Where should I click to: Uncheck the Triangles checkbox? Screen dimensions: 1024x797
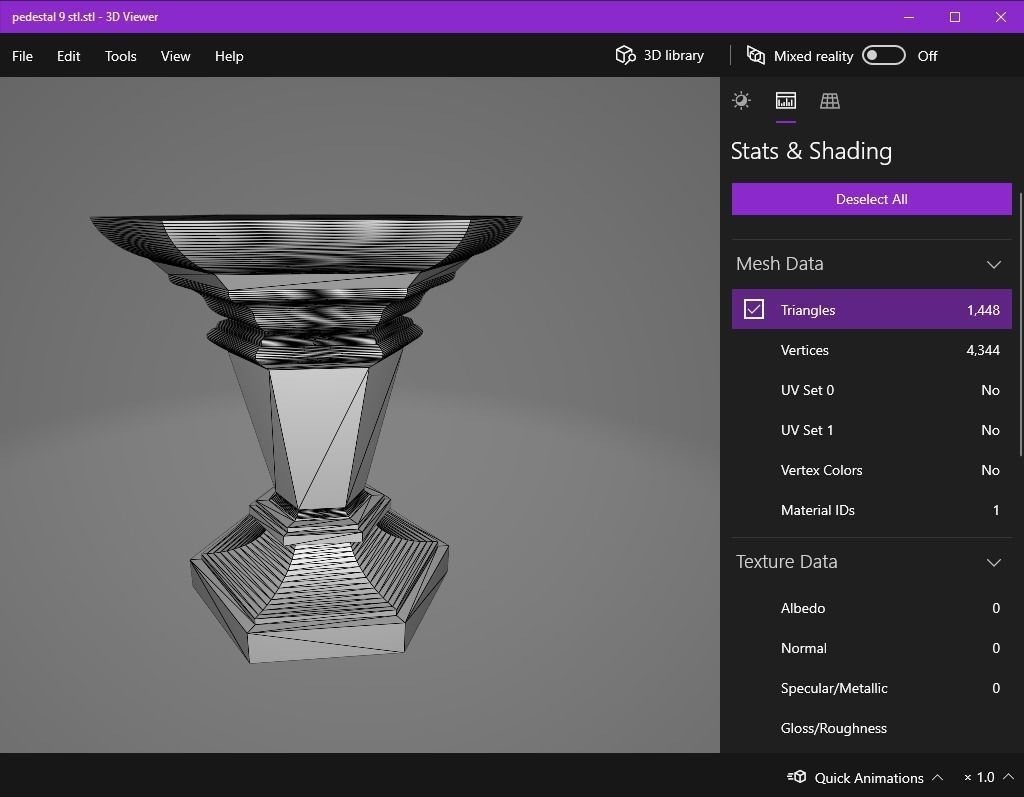[x=754, y=309]
